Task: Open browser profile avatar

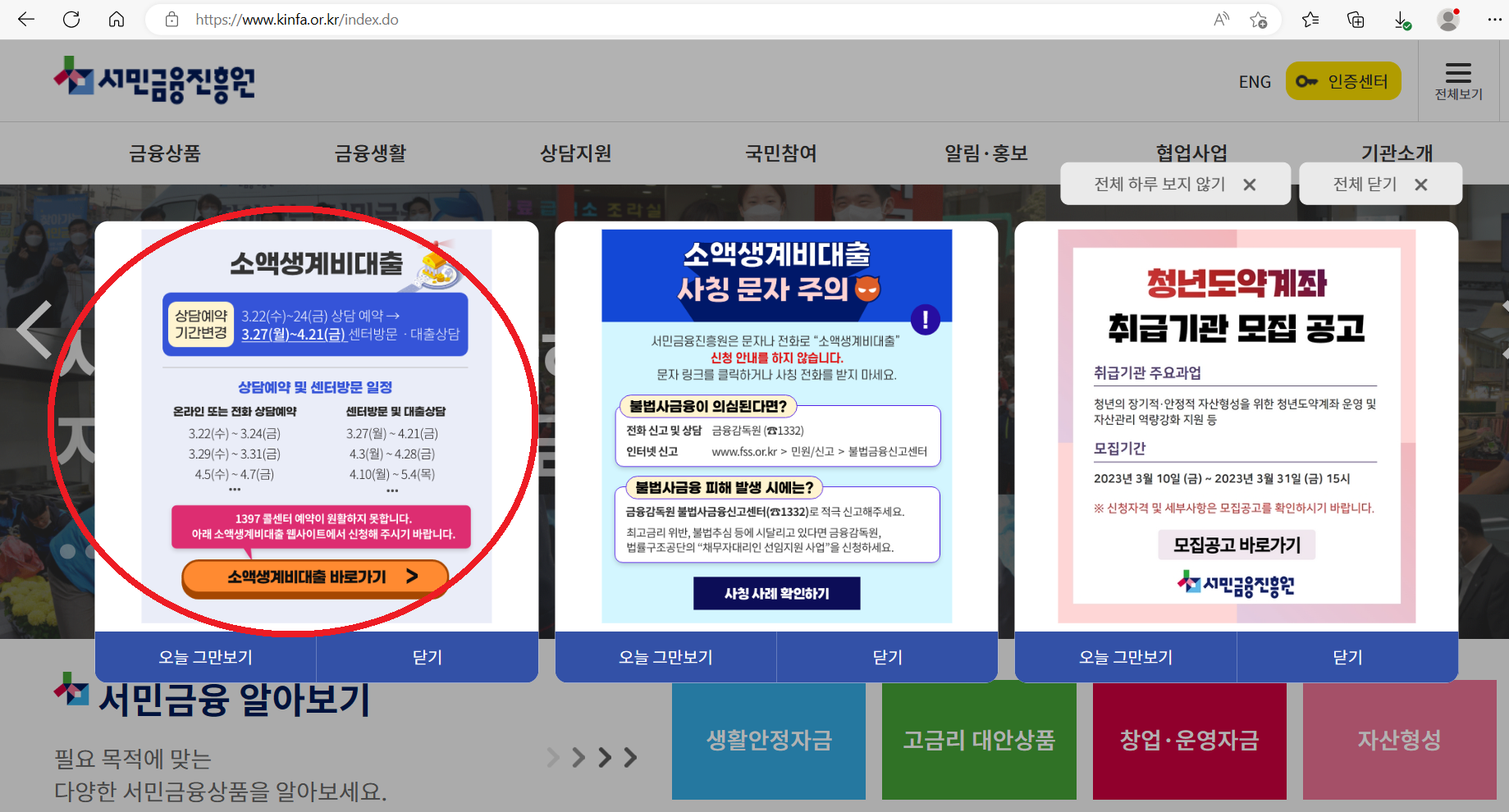Action: [1448, 20]
